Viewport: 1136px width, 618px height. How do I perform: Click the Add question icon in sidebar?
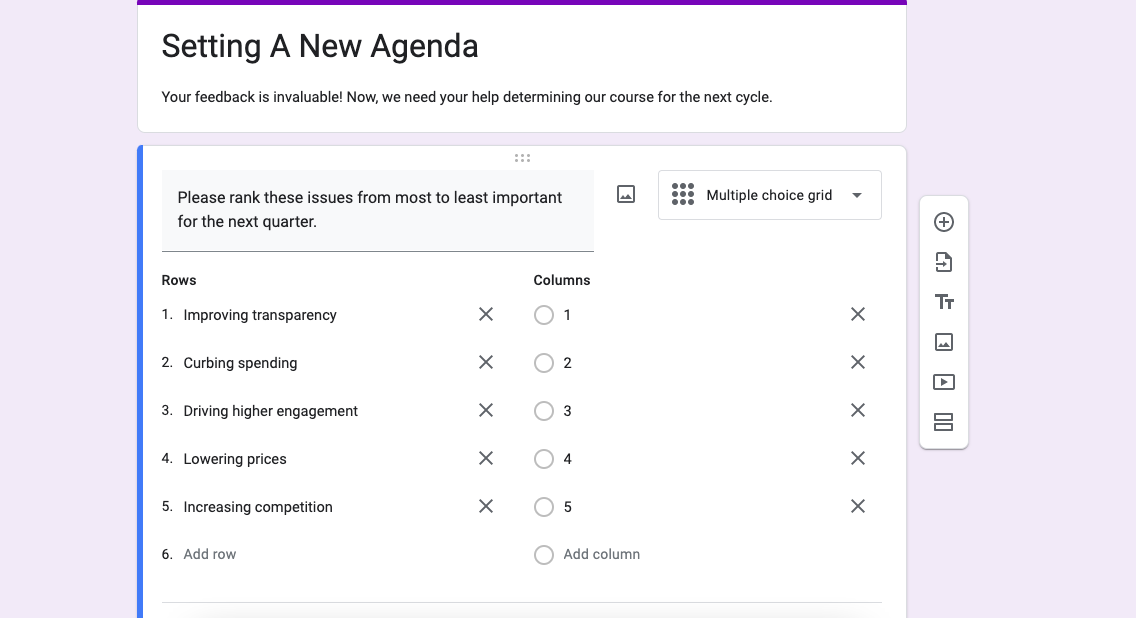(x=943, y=222)
